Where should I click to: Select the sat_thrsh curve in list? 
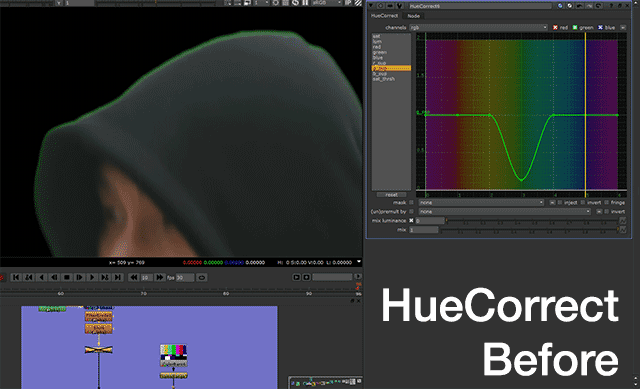[x=384, y=79]
